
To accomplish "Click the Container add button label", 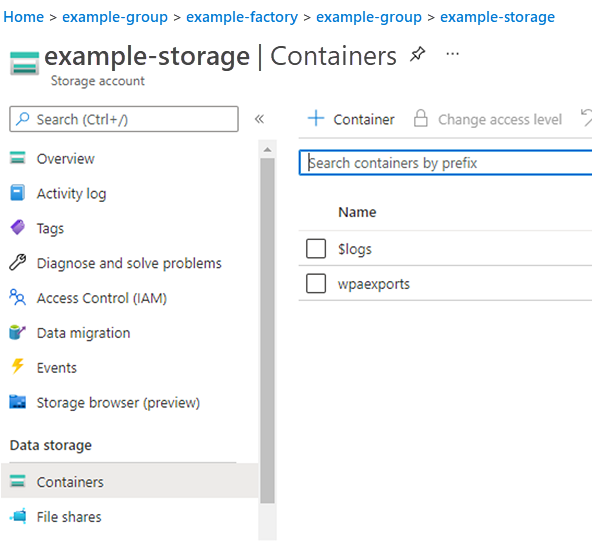I will 364,119.
